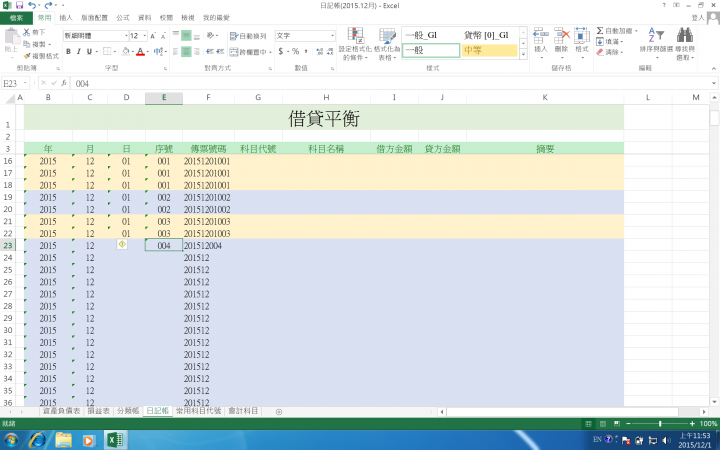Image resolution: width=720 pixels, height=450 pixels.
Task: Open the number format (文字) dropdown
Action: tap(332, 36)
